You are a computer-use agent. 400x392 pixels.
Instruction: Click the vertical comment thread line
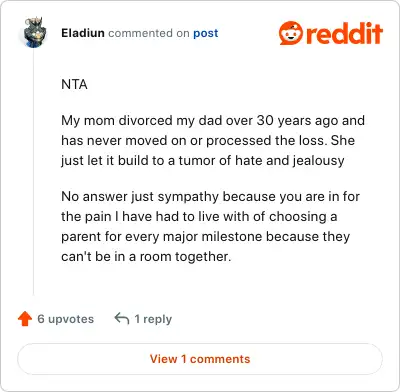(33, 173)
